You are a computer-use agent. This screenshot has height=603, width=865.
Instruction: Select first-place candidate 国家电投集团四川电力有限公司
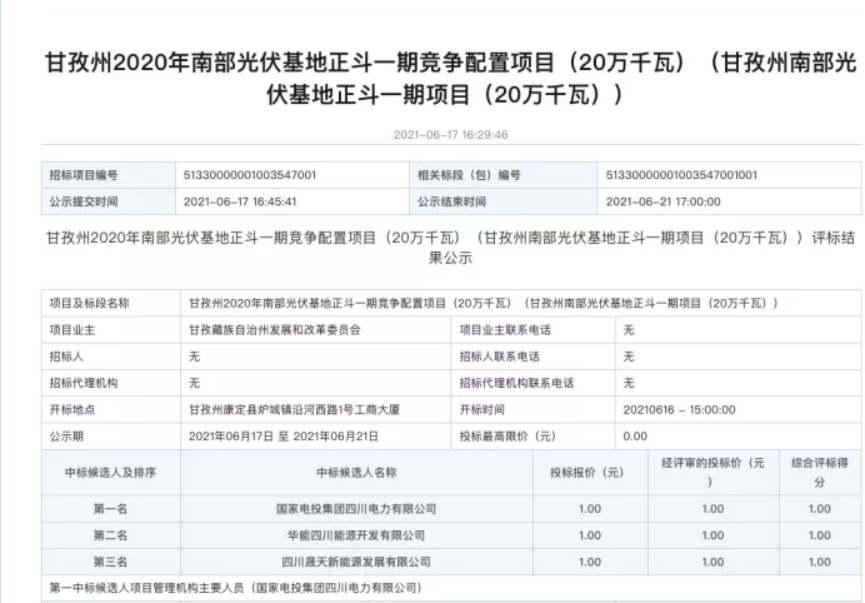click(357, 509)
